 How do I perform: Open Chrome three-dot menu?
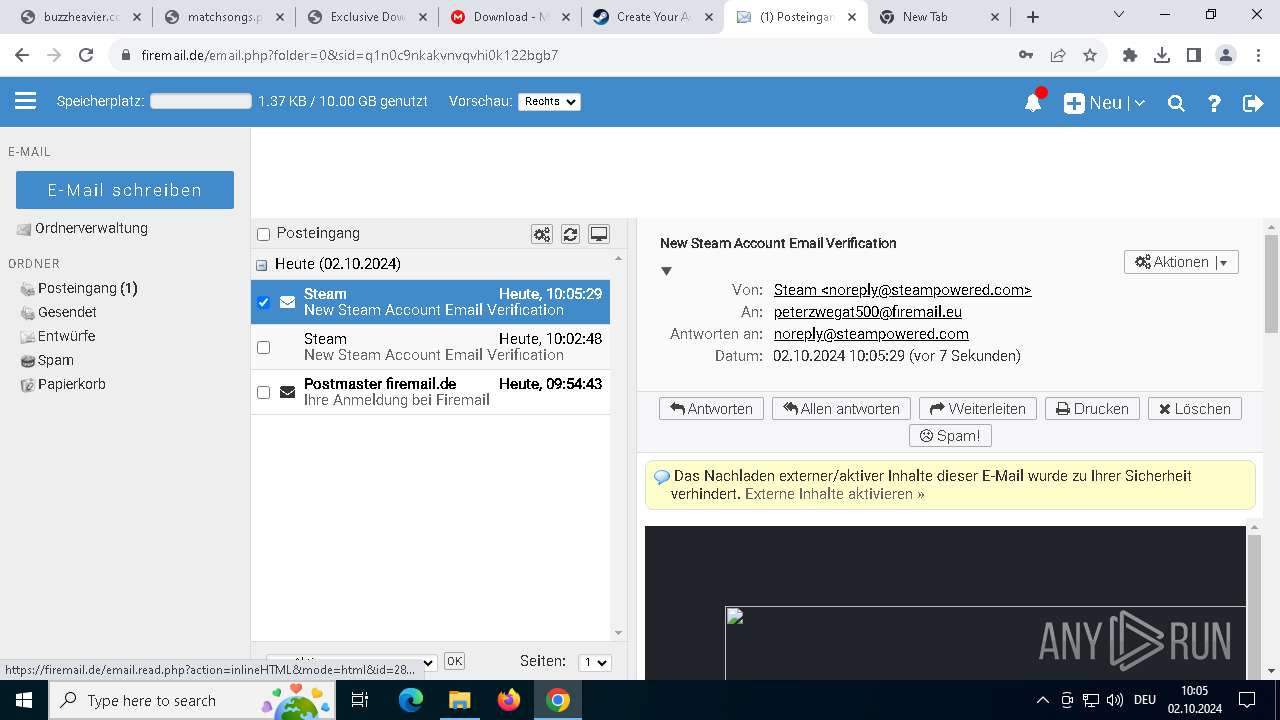(1258, 56)
